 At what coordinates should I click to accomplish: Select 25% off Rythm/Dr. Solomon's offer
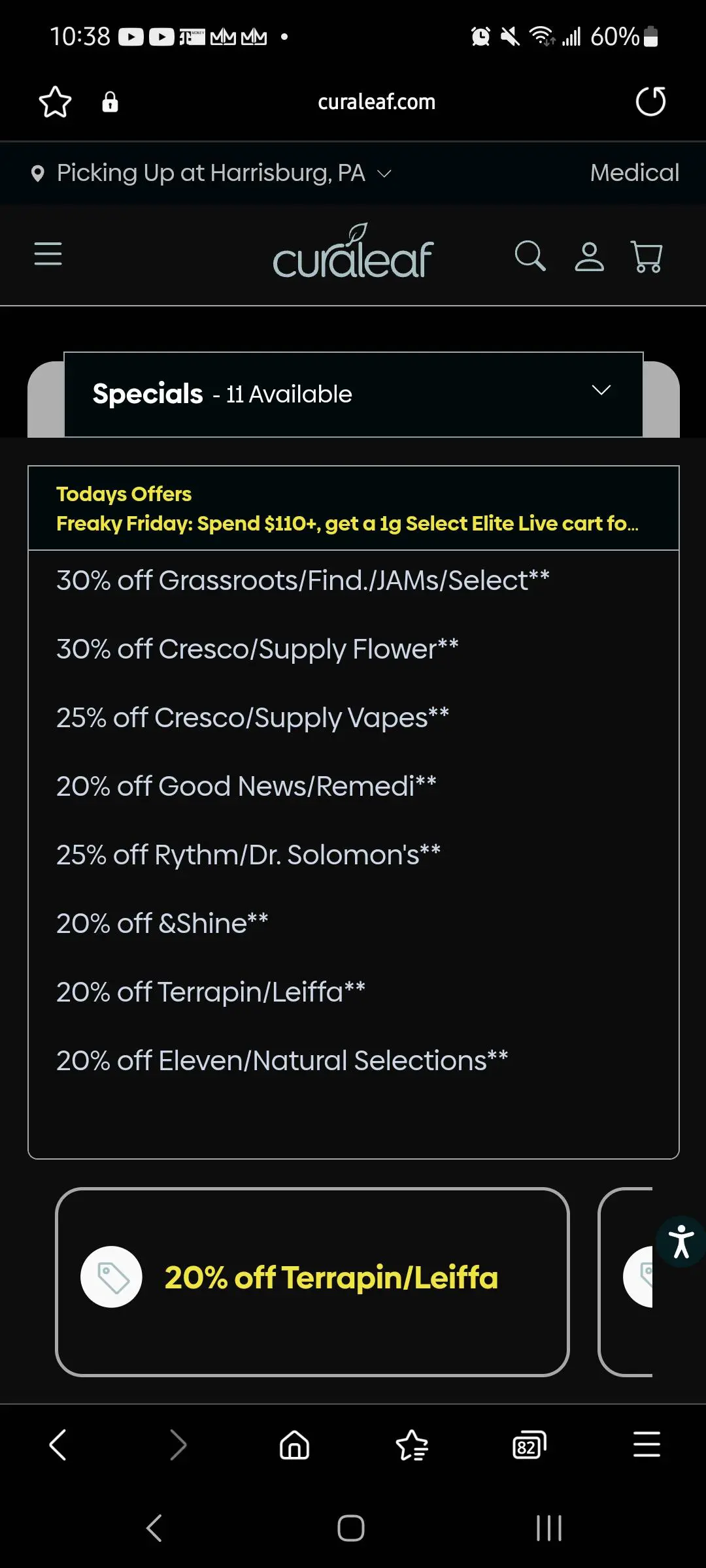click(x=248, y=855)
